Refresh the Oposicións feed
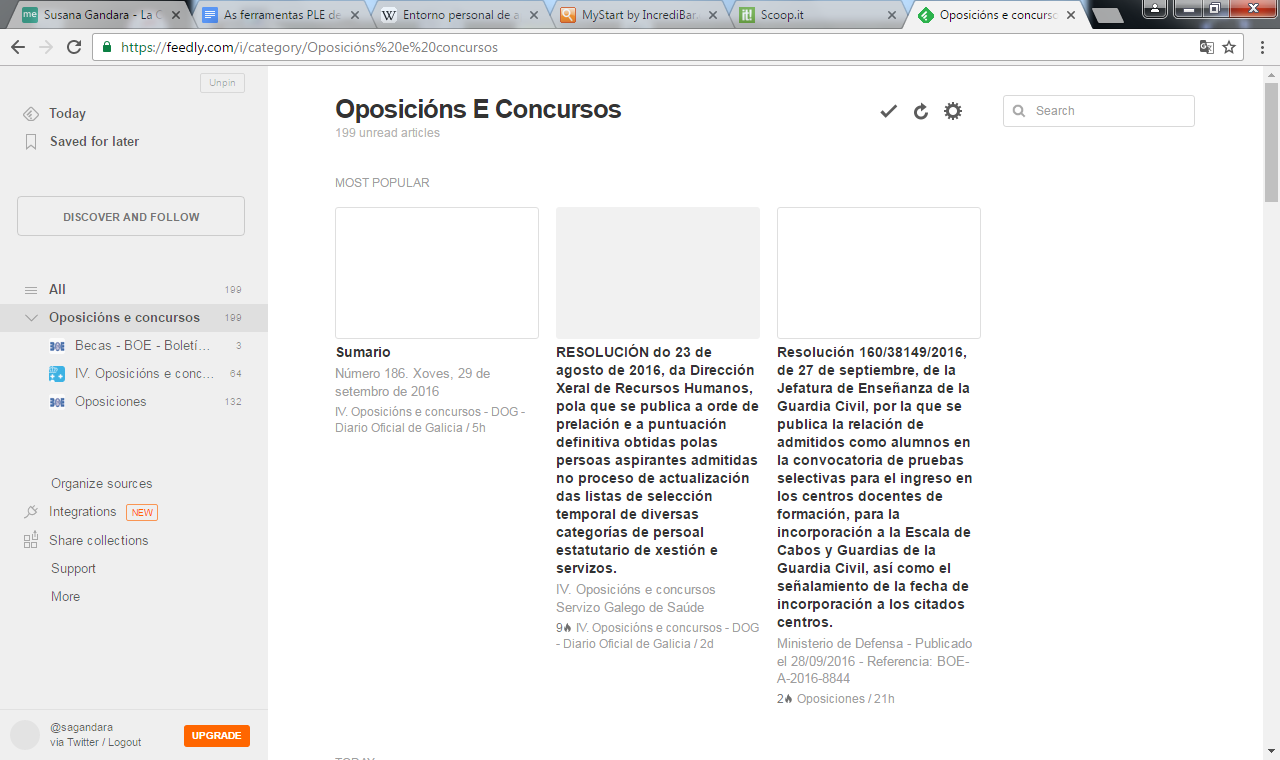Image resolution: width=1280 pixels, height=760 pixels. click(921, 111)
